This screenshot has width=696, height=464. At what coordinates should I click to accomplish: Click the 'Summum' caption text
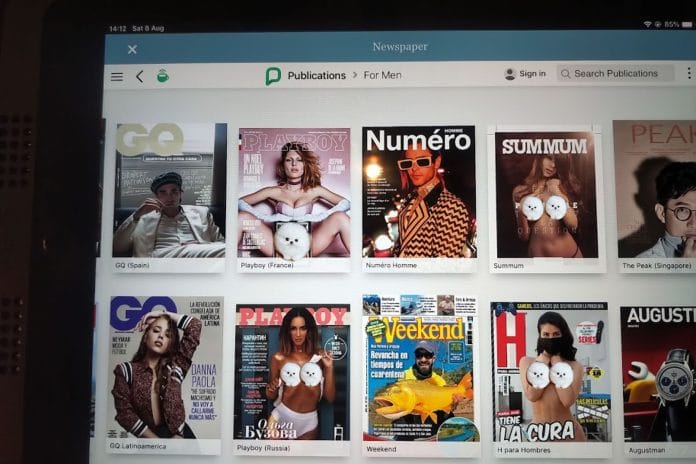tap(508, 266)
